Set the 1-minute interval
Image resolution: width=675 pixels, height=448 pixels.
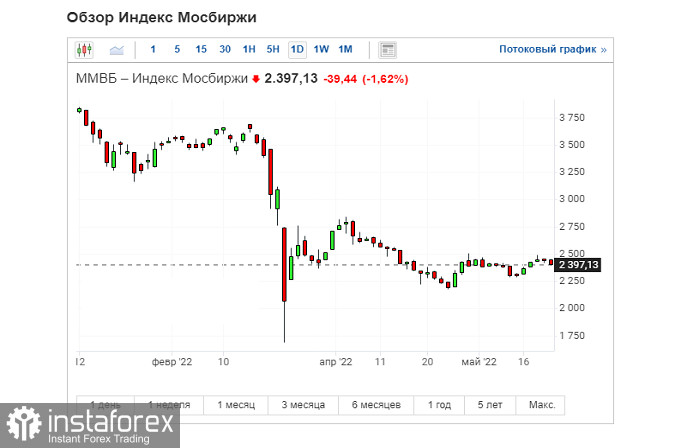(x=153, y=49)
